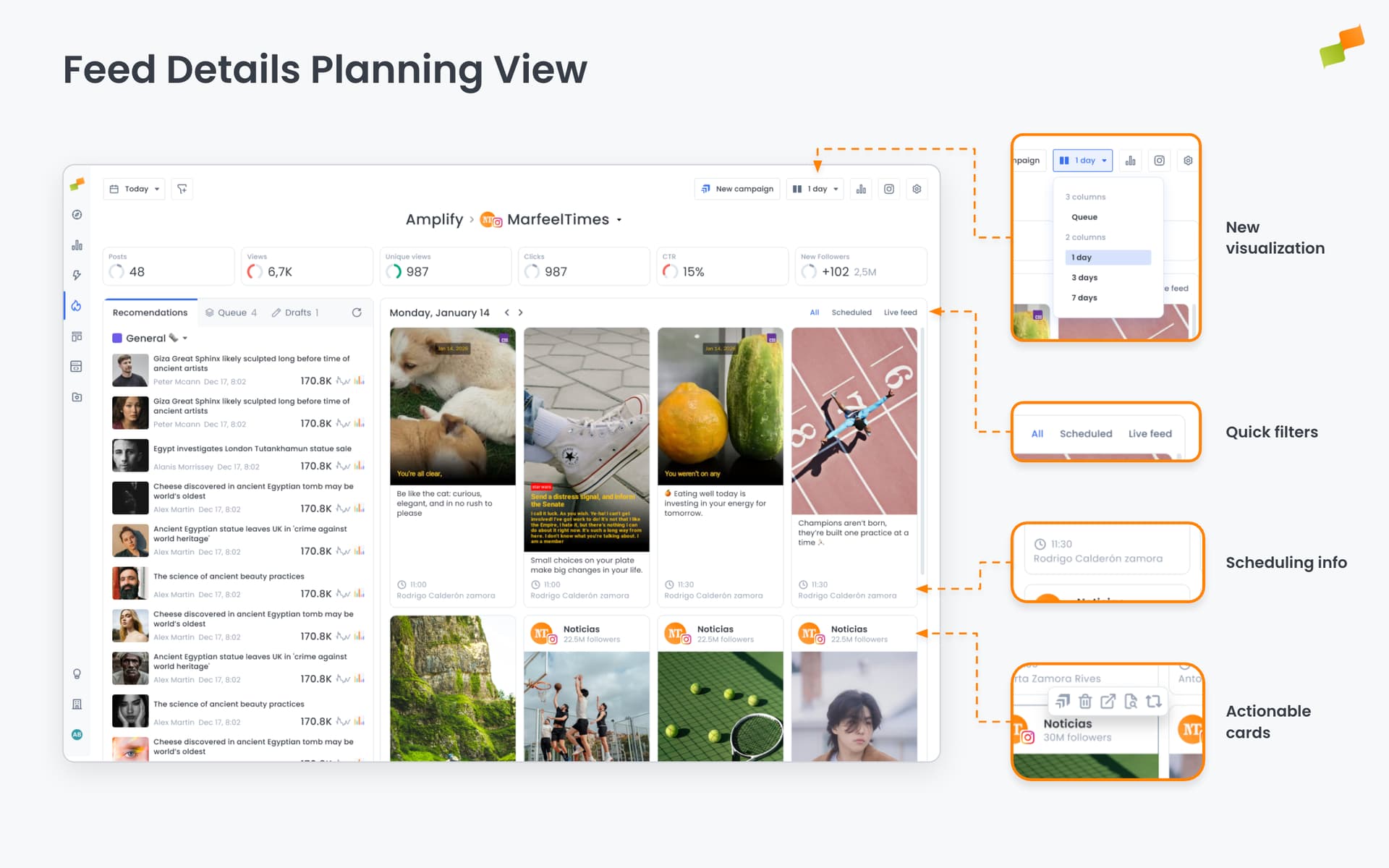
Task: Click the next-day arrow beside Monday, January 14
Action: 520,312
